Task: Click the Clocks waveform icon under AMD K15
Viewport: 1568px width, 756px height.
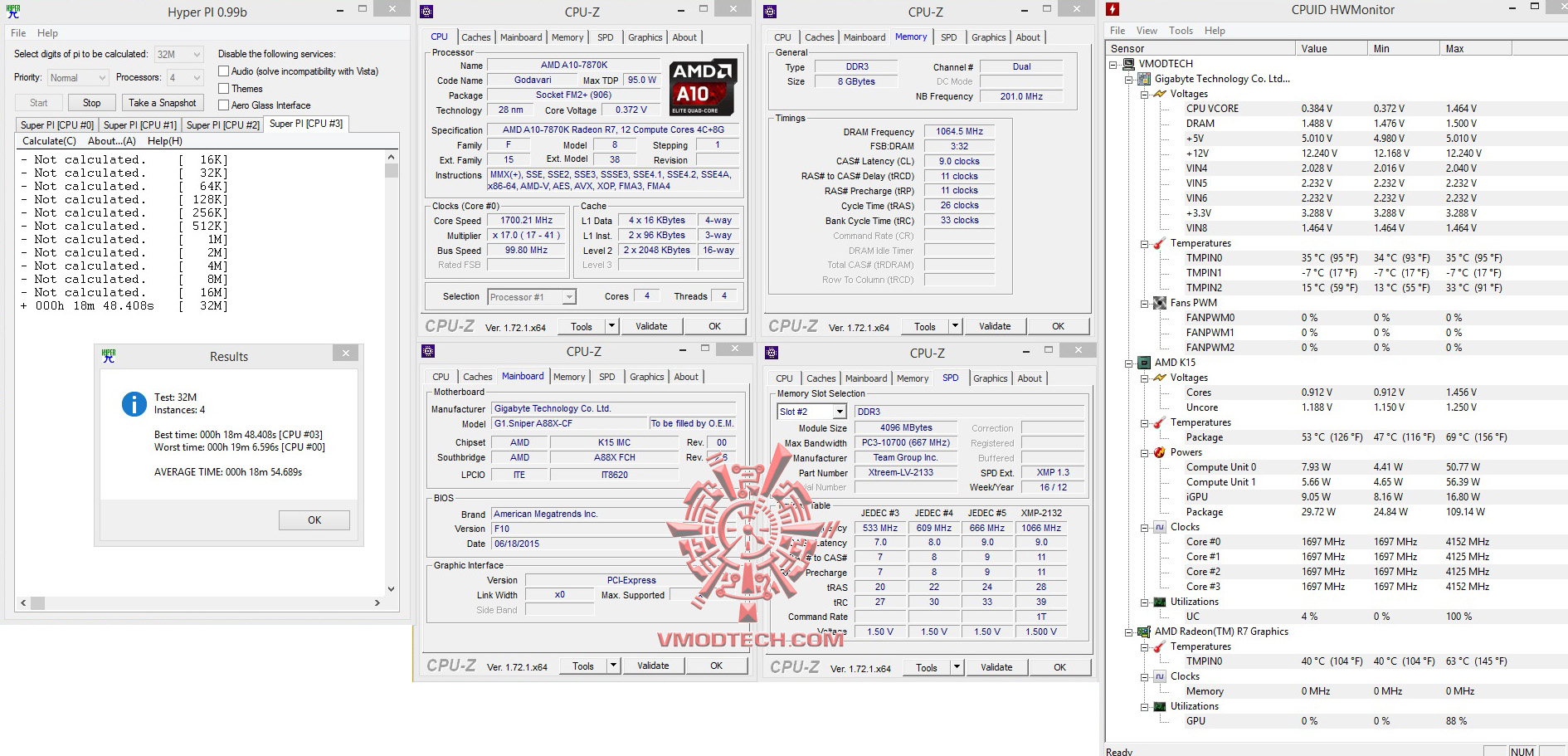Action: point(1160,527)
